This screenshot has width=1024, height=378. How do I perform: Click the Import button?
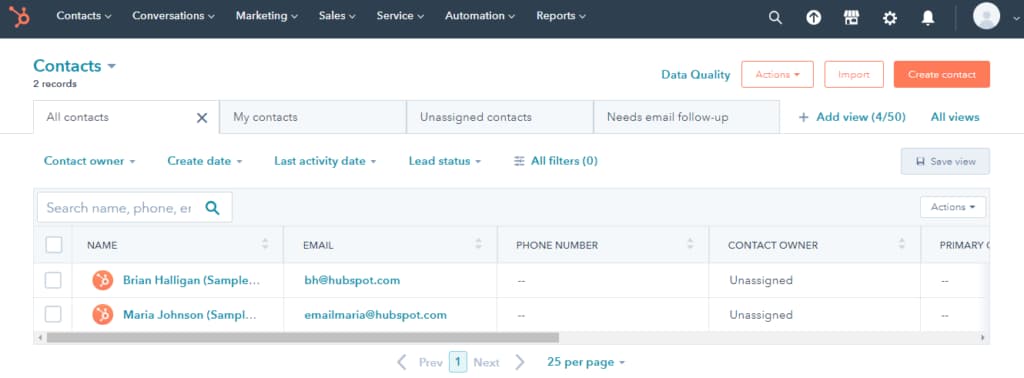coord(854,74)
